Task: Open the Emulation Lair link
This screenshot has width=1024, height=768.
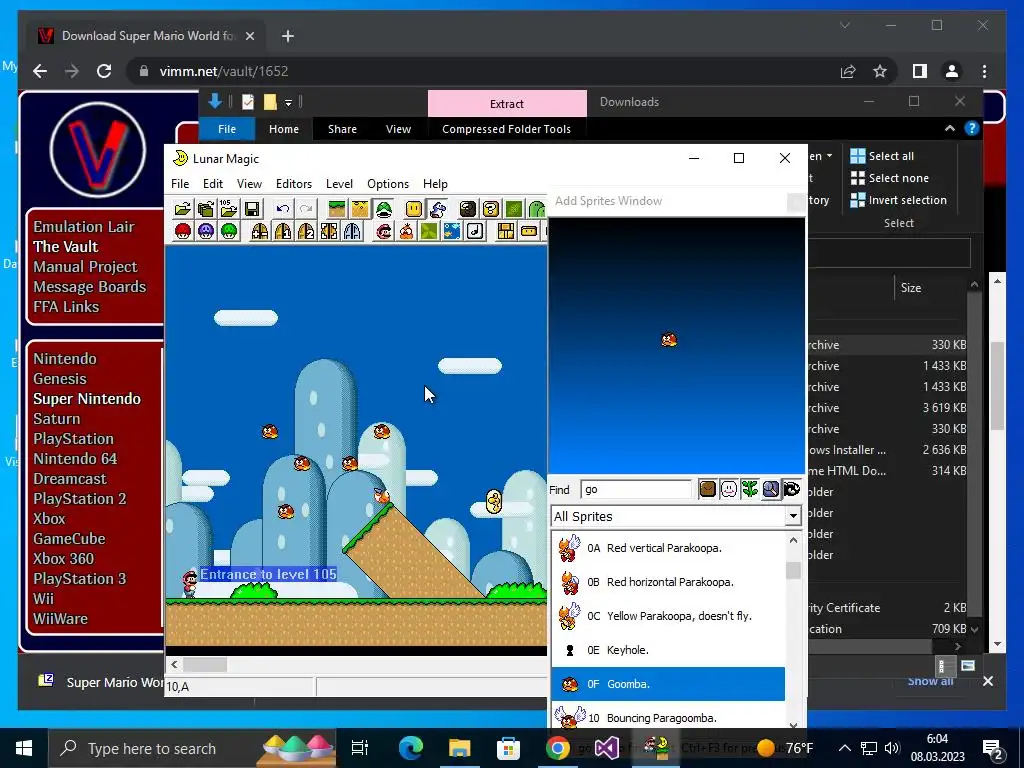Action: pos(84,227)
